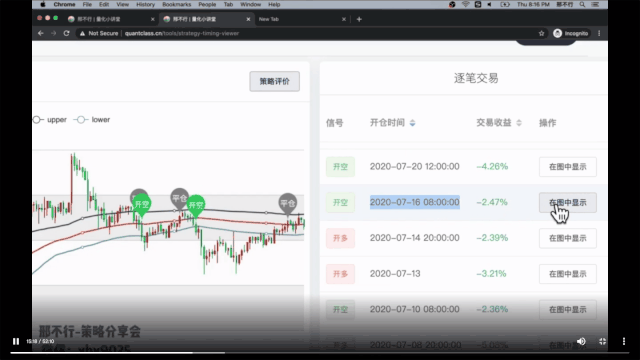Image resolution: width=640 pixels, height=360 pixels.
Task: Click the volume icon in menu bar
Action: coord(489,4)
